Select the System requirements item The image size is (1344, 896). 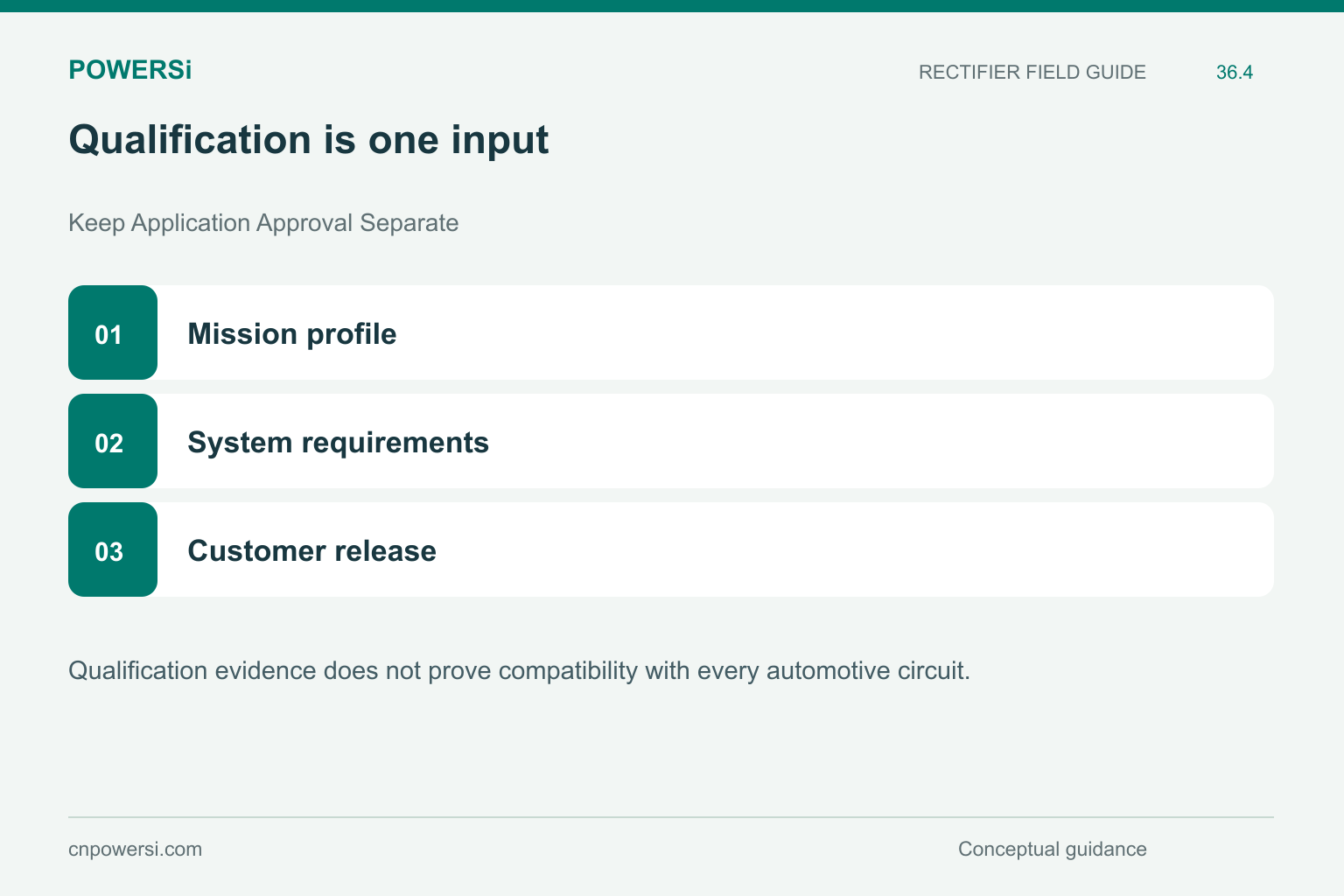coord(671,441)
